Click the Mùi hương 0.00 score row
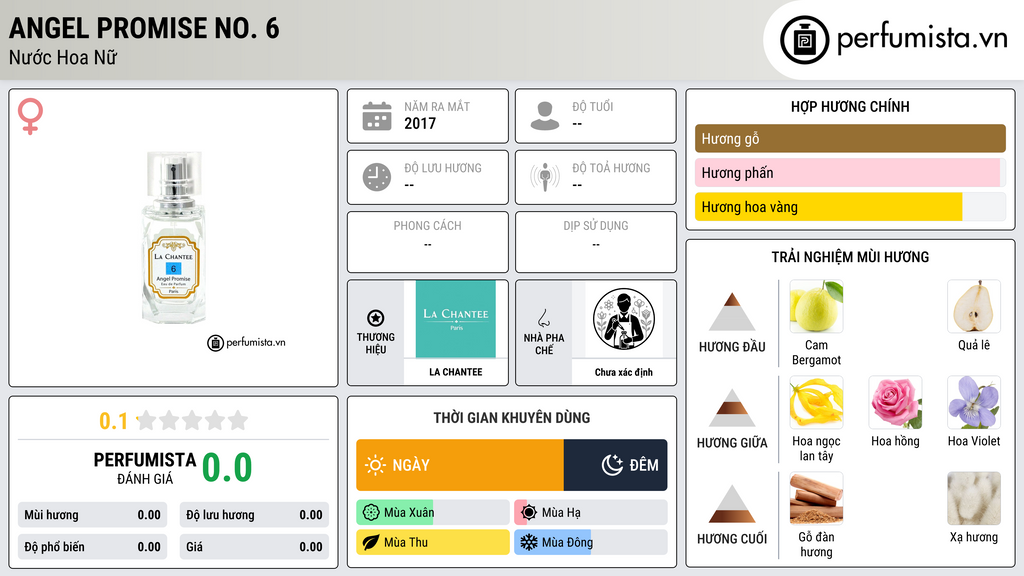Image resolution: width=1024 pixels, height=576 pixels. point(93,515)
